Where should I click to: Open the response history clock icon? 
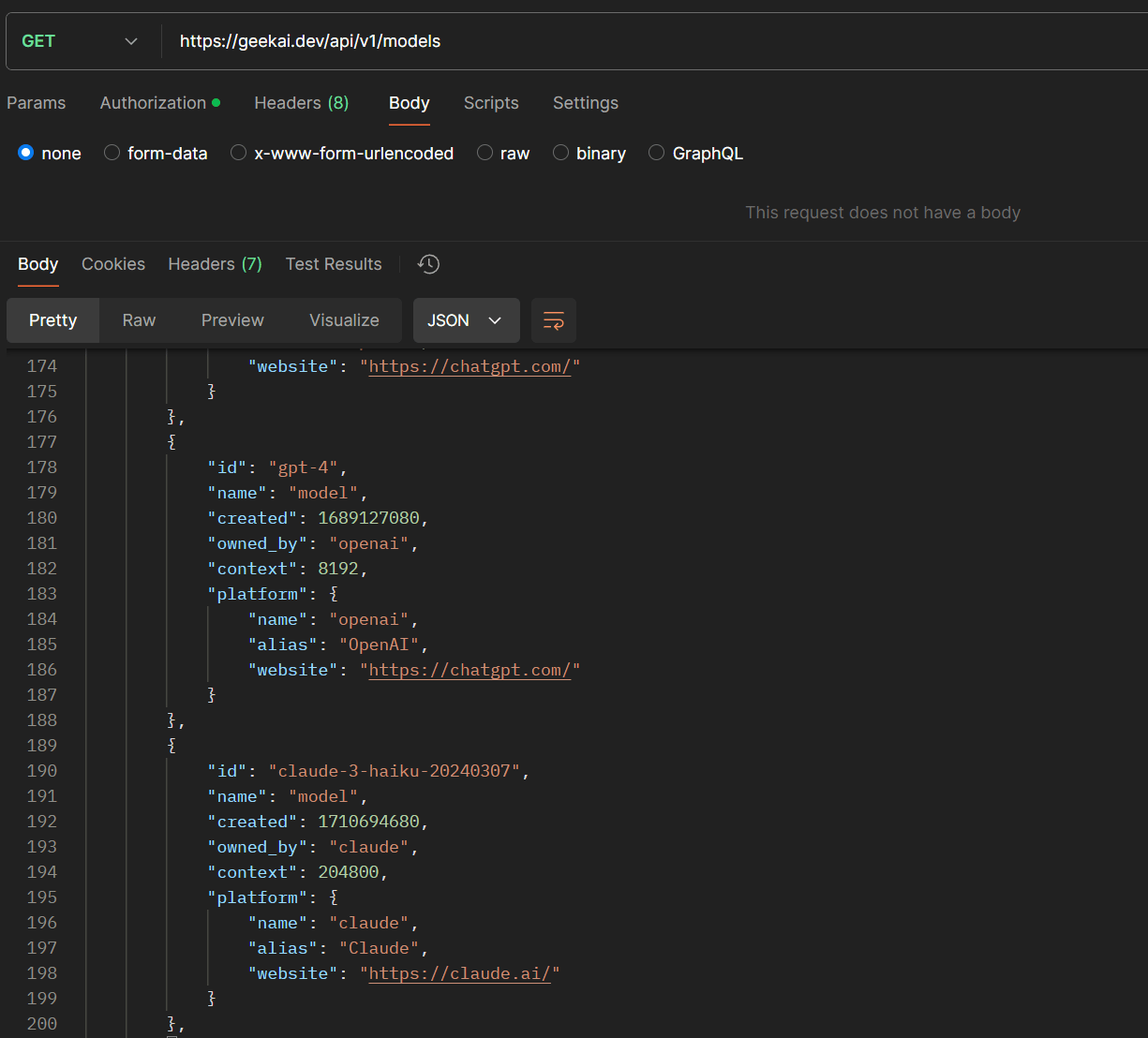coord(428,264)
